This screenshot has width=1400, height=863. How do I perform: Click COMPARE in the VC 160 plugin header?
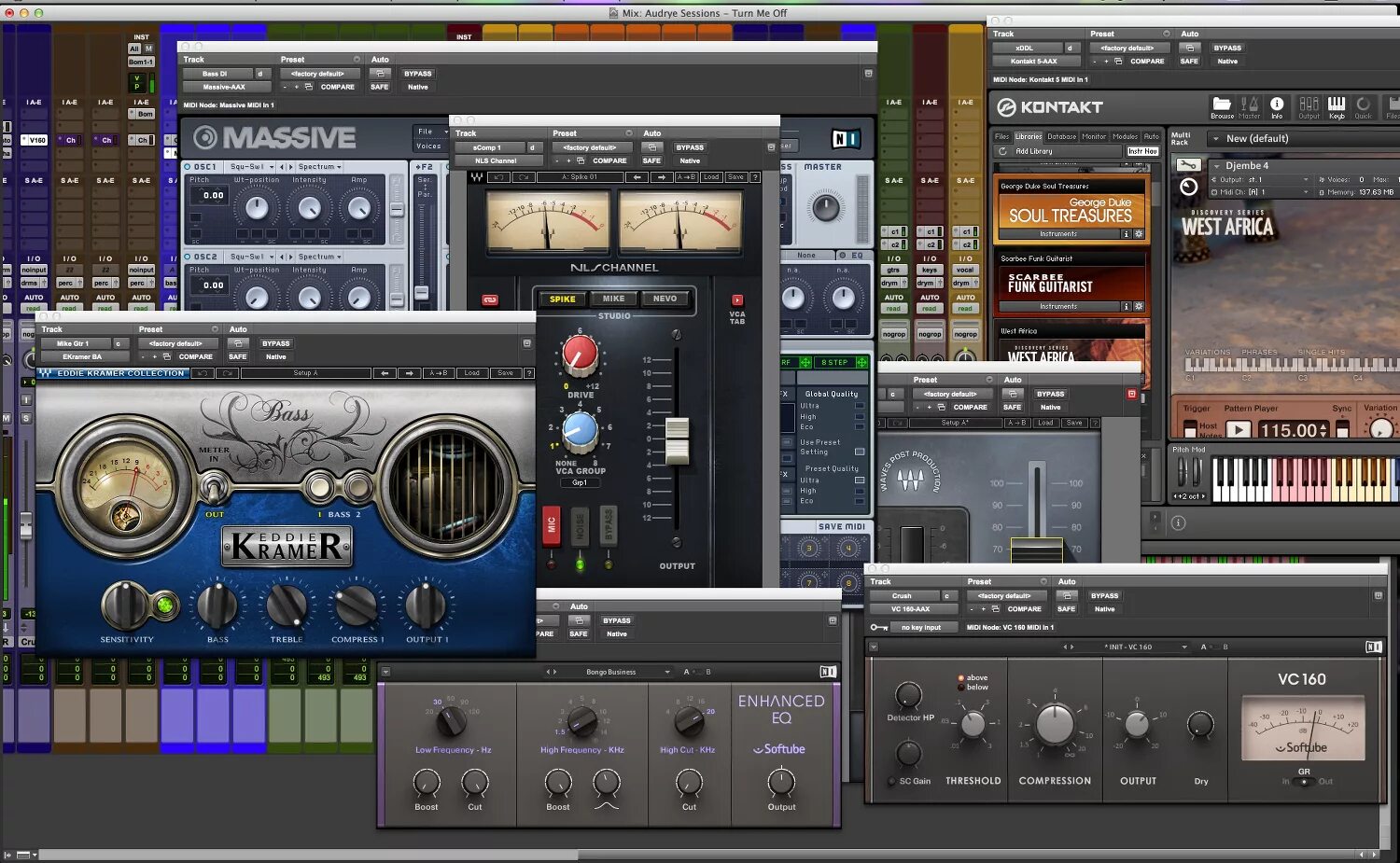tap(1024, 609)
